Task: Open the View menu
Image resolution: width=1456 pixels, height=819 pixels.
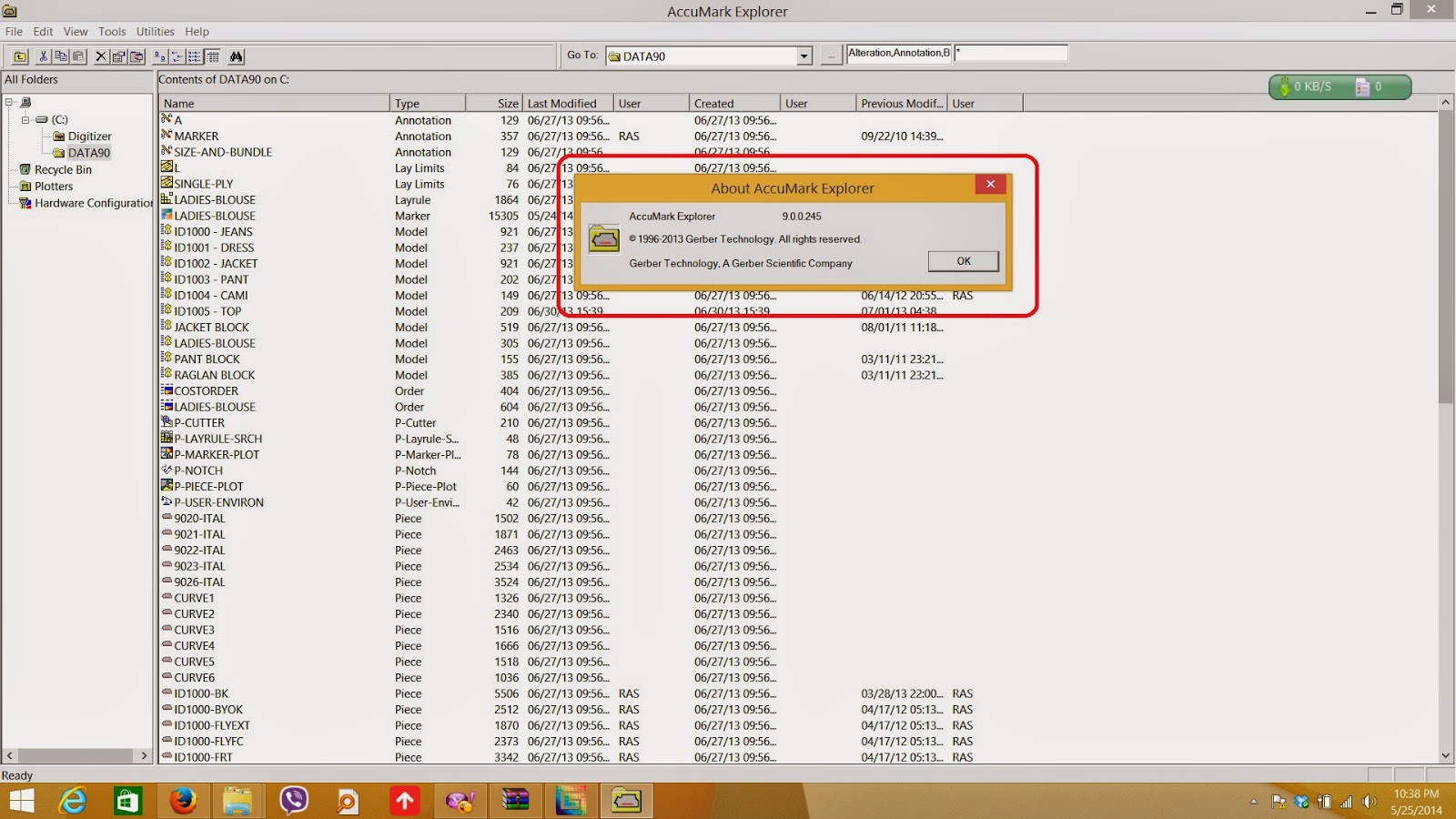Action: (76, 31)
